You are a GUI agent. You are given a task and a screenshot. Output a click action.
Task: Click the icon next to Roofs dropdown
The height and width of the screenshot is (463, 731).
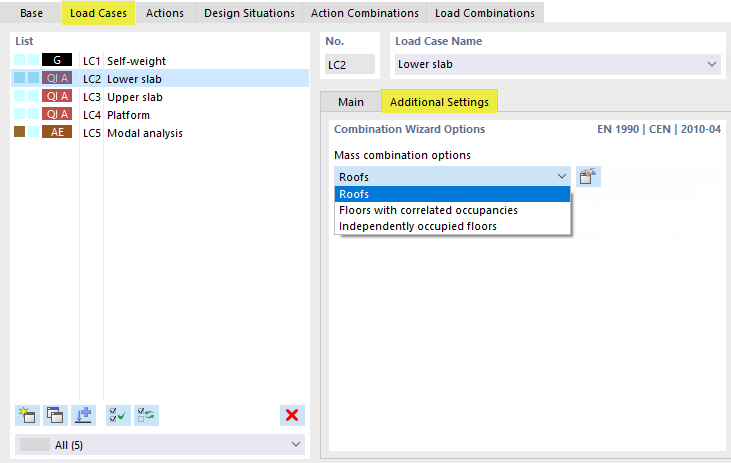pos(588,177)
